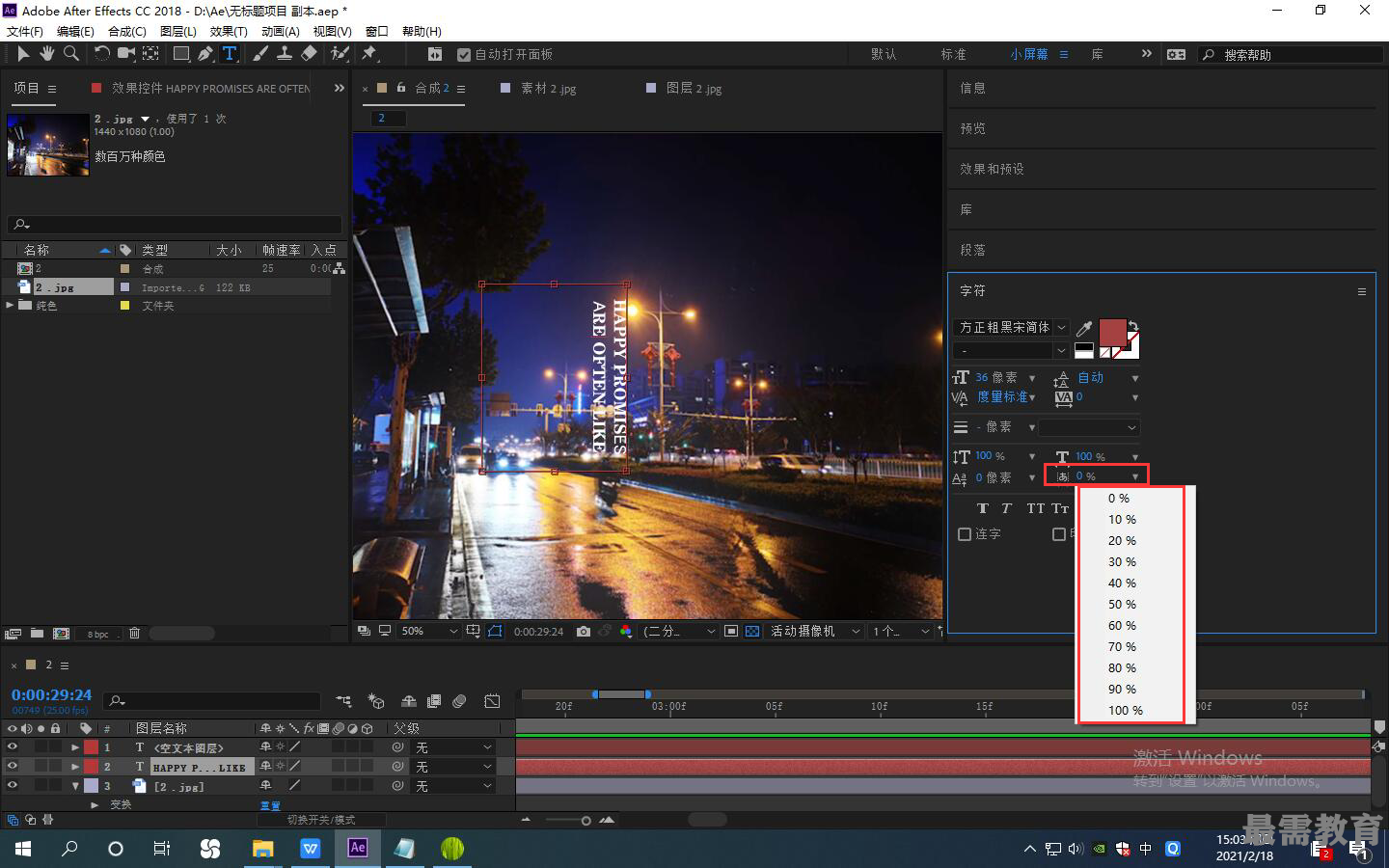Switch to 标准 workspace
The image size is (1389, 868).
click(953, 55)
